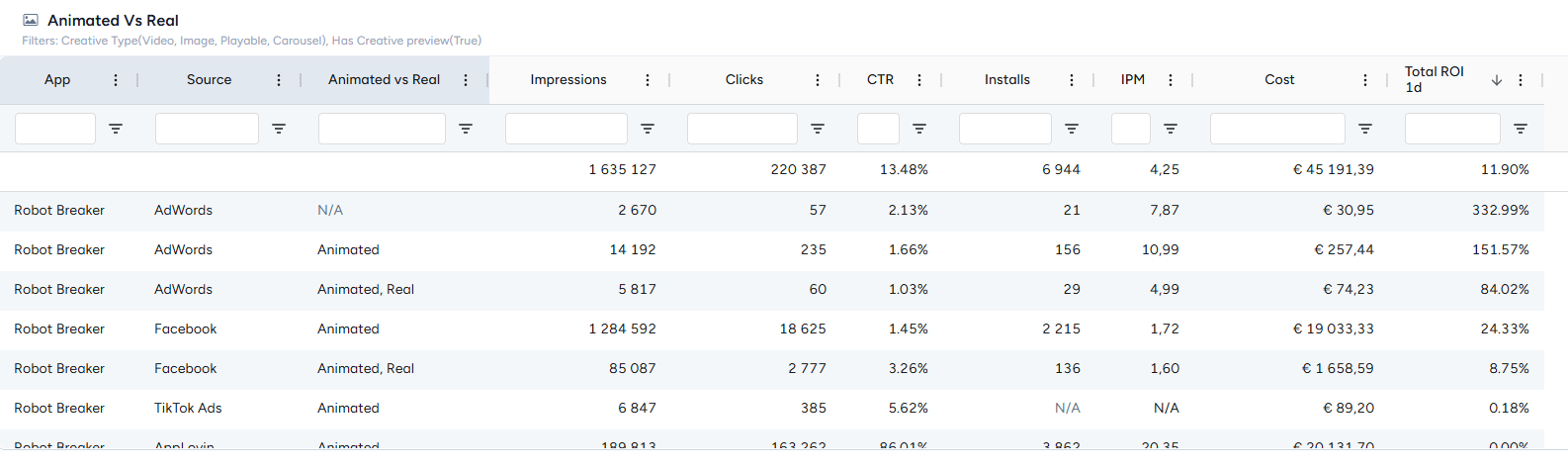The width and height of the screenshot is (1568, 470).
Task: Open the Source column three-dot menu
Action: point(279,80)
